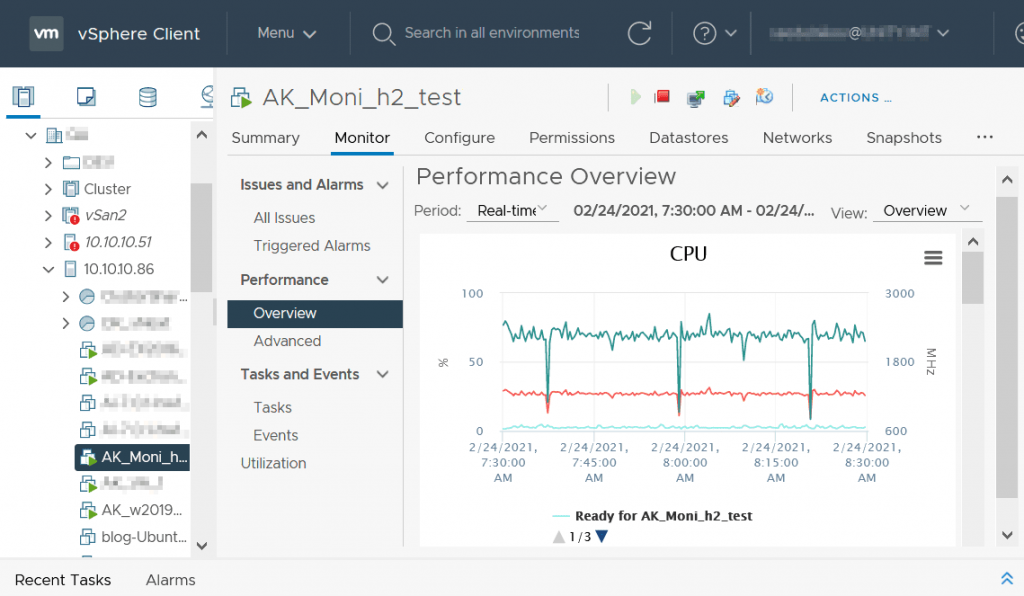The image size is (1024, 596).
Task: Open the Summary tab
Action: 265,138
